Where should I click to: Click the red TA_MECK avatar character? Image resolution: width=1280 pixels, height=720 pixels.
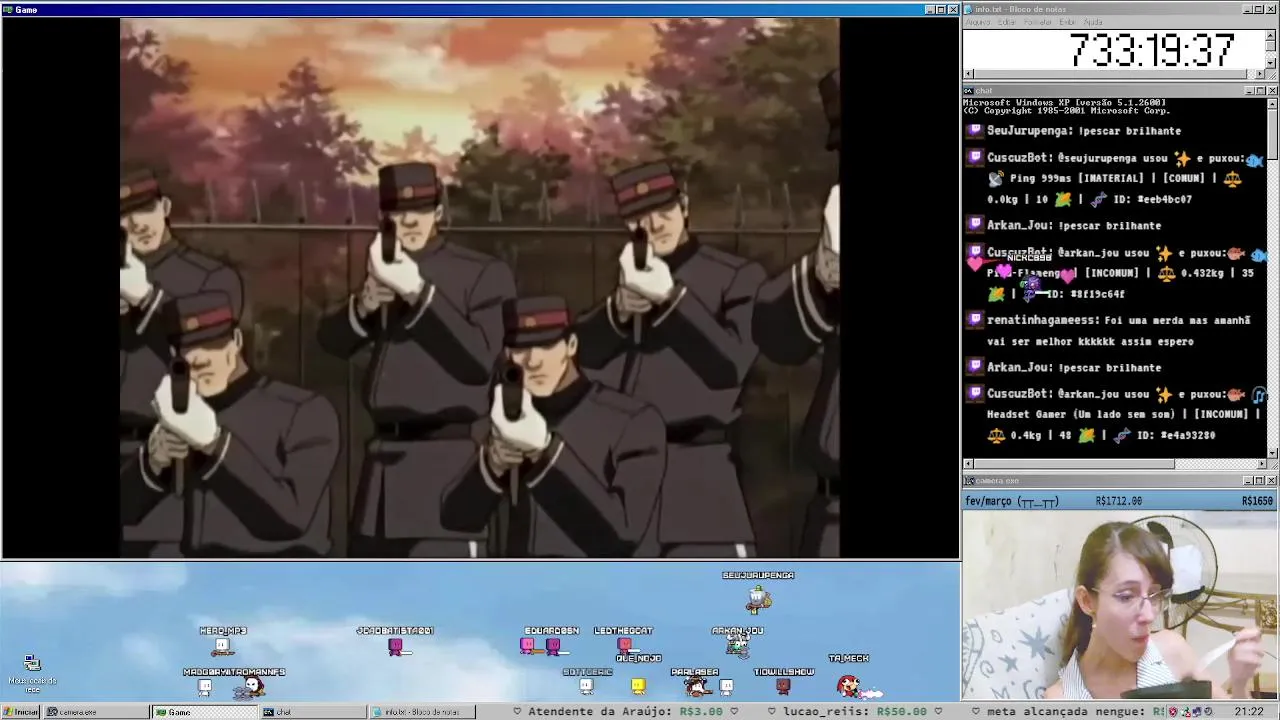pos(849,685)
